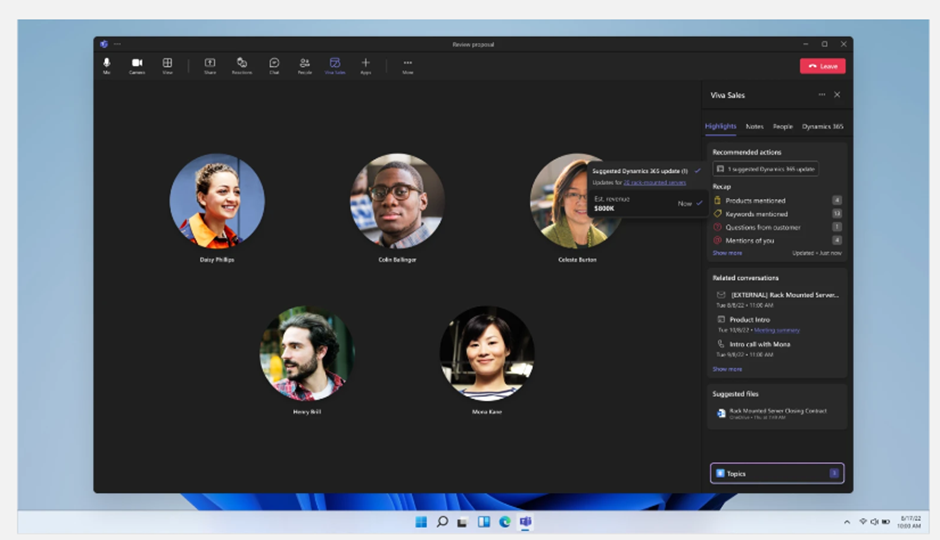Close the Viva Sales side panel
Viewport: 940px width, 540px height.
click(x=837, y=95)
